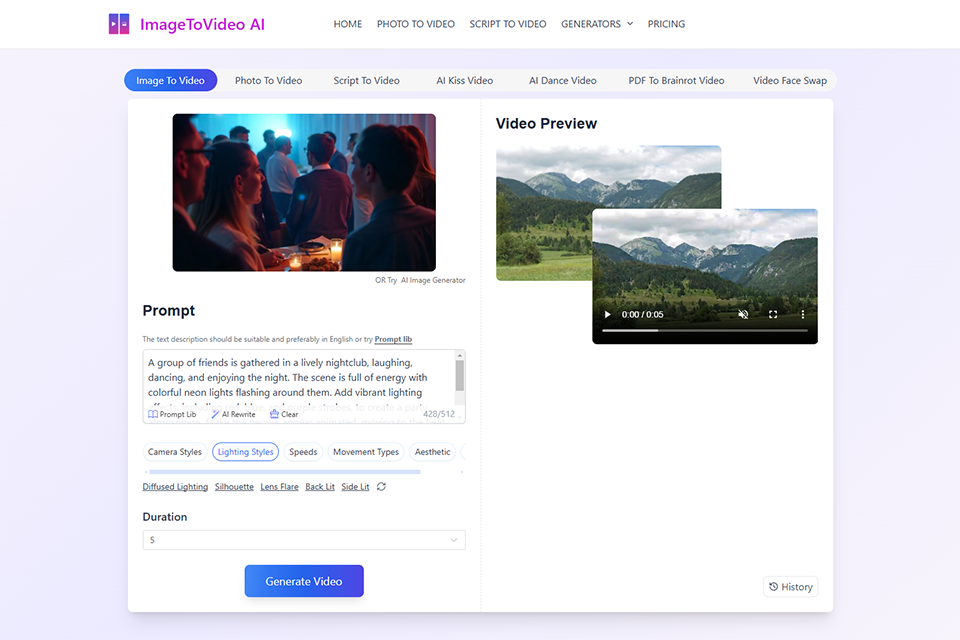Image resolution: width=960 pixels, height=640 pixels.
Task: Select Aesthetic category chip
Action: pos(432,451)
